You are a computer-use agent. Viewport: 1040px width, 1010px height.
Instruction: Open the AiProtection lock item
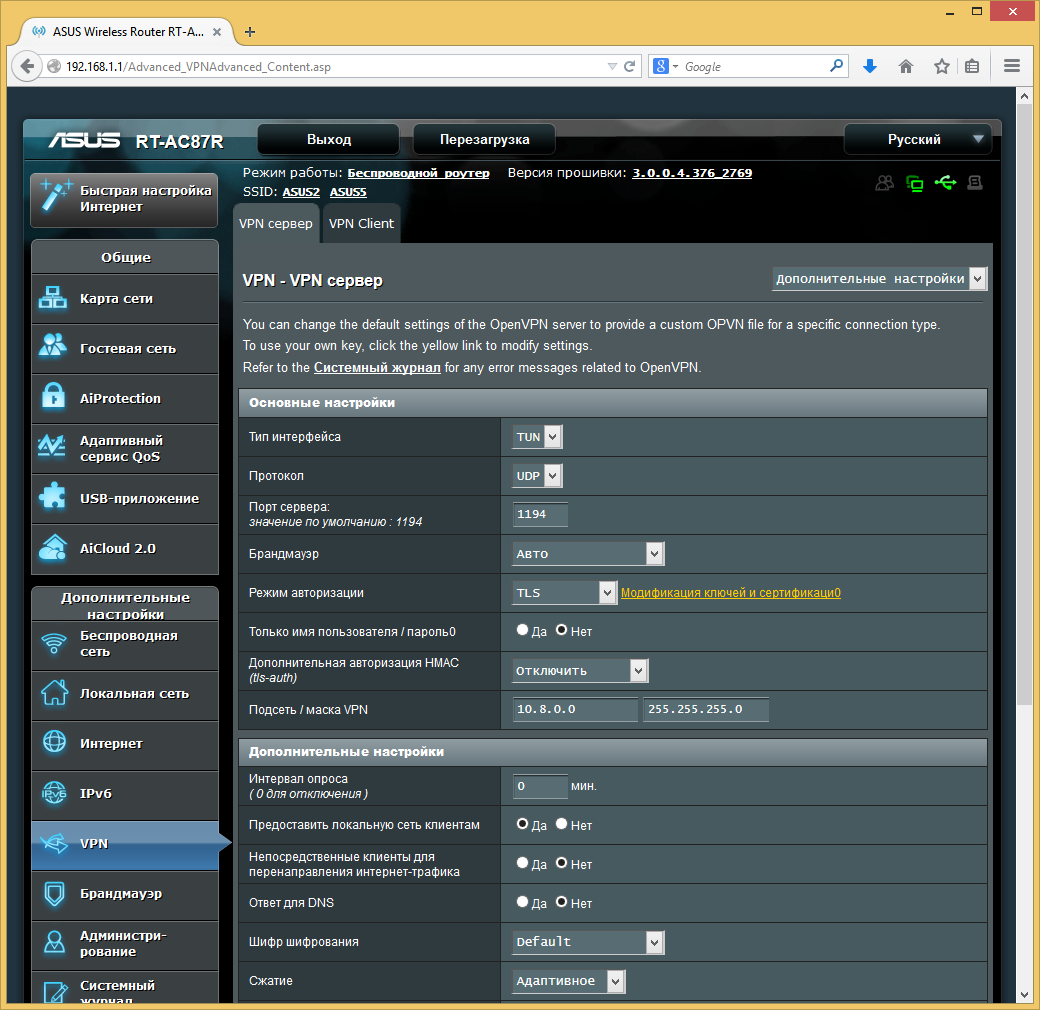[125, 399]
